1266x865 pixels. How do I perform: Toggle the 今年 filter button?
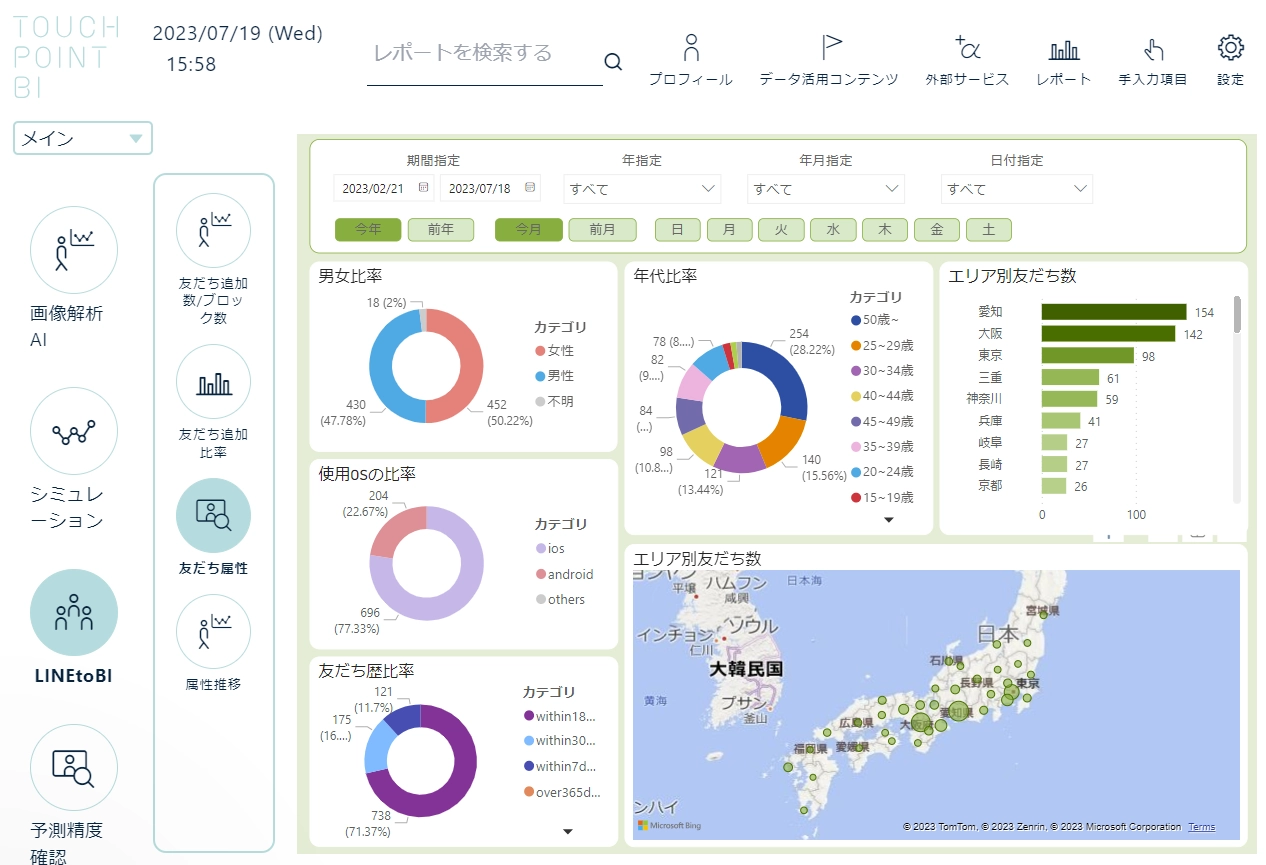[x=368, y=229]
